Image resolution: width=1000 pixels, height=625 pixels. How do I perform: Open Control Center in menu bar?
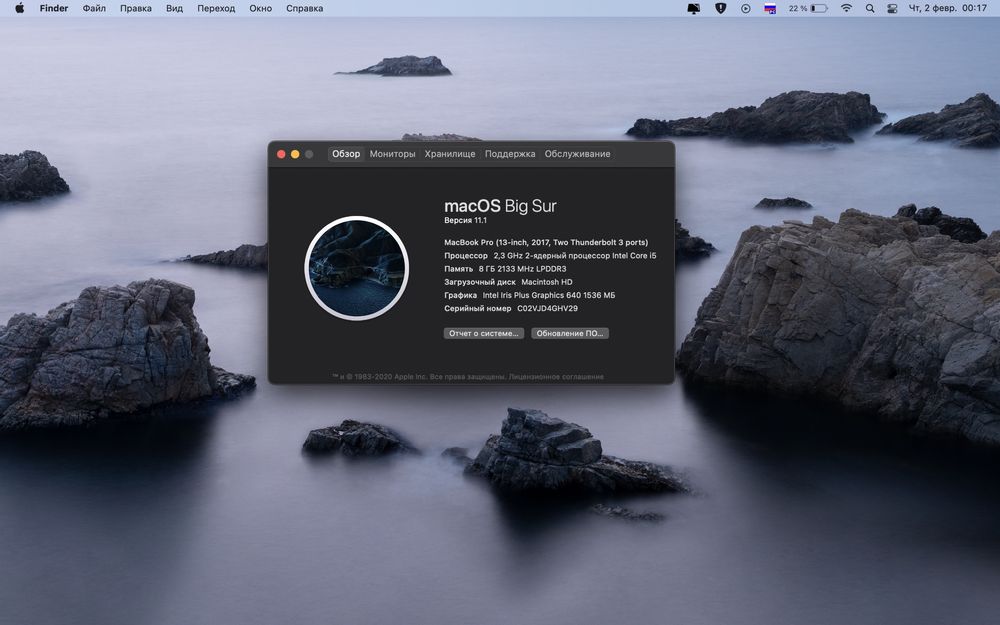click(x=891, y=8)
